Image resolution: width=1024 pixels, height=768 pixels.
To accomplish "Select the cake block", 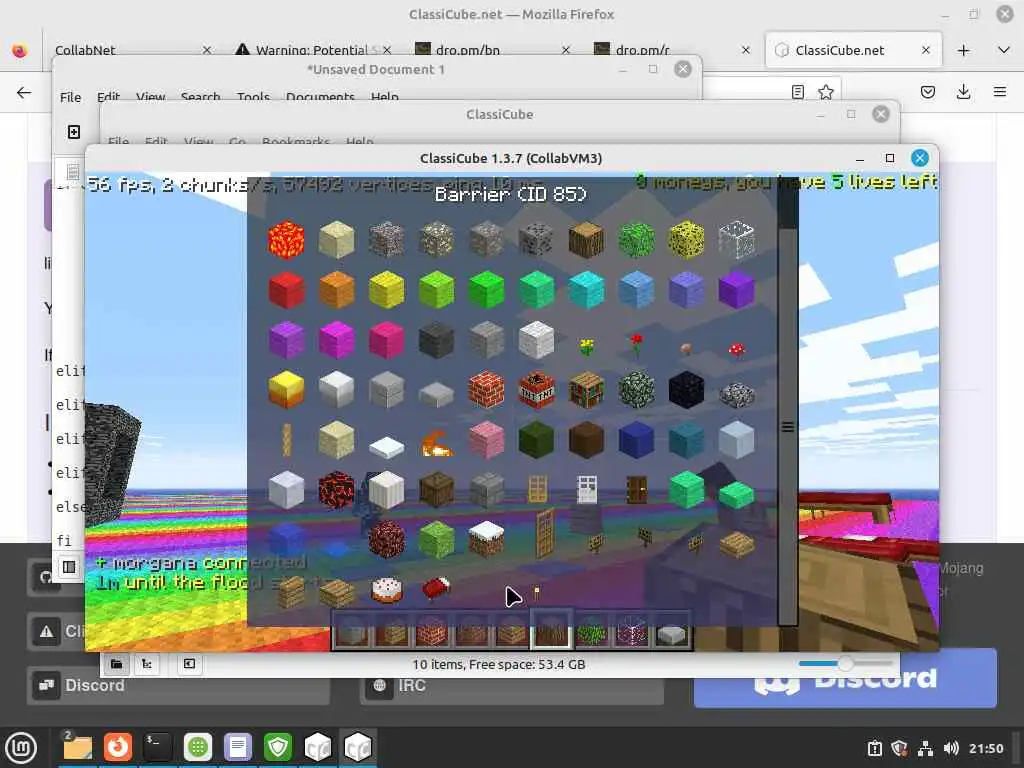I will (x=387, y=590).
